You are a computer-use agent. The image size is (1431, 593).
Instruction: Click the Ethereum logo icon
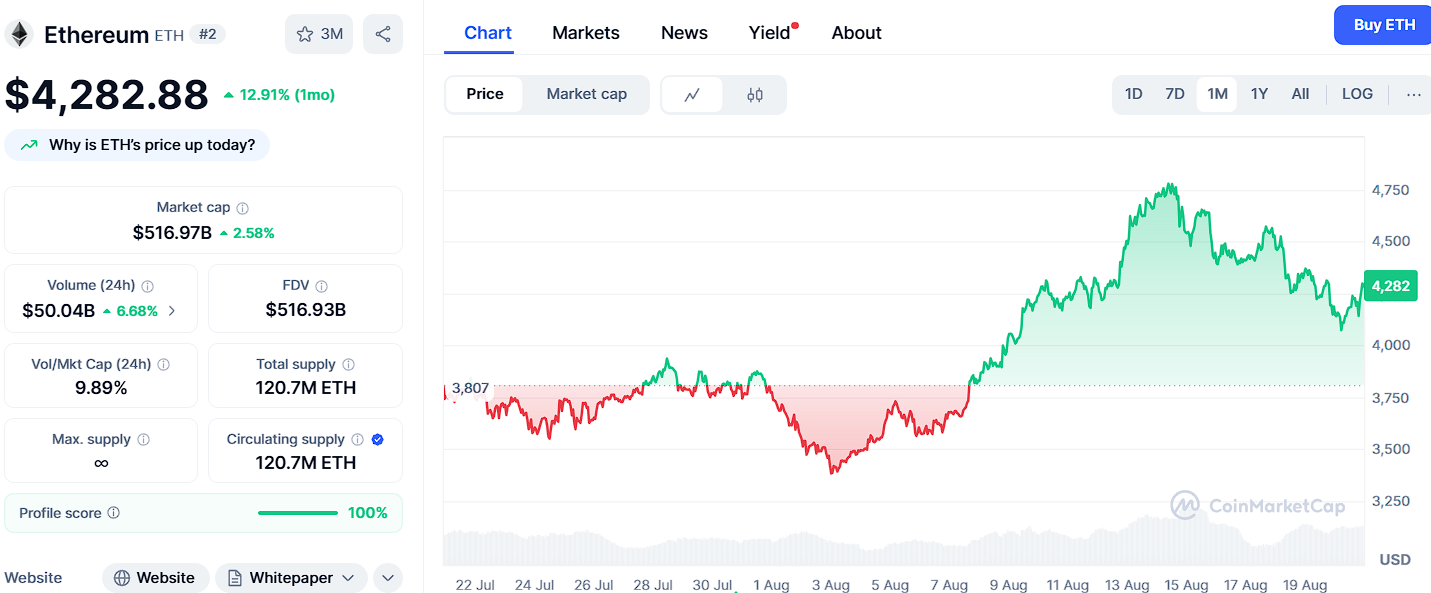(x=19, y=34)
